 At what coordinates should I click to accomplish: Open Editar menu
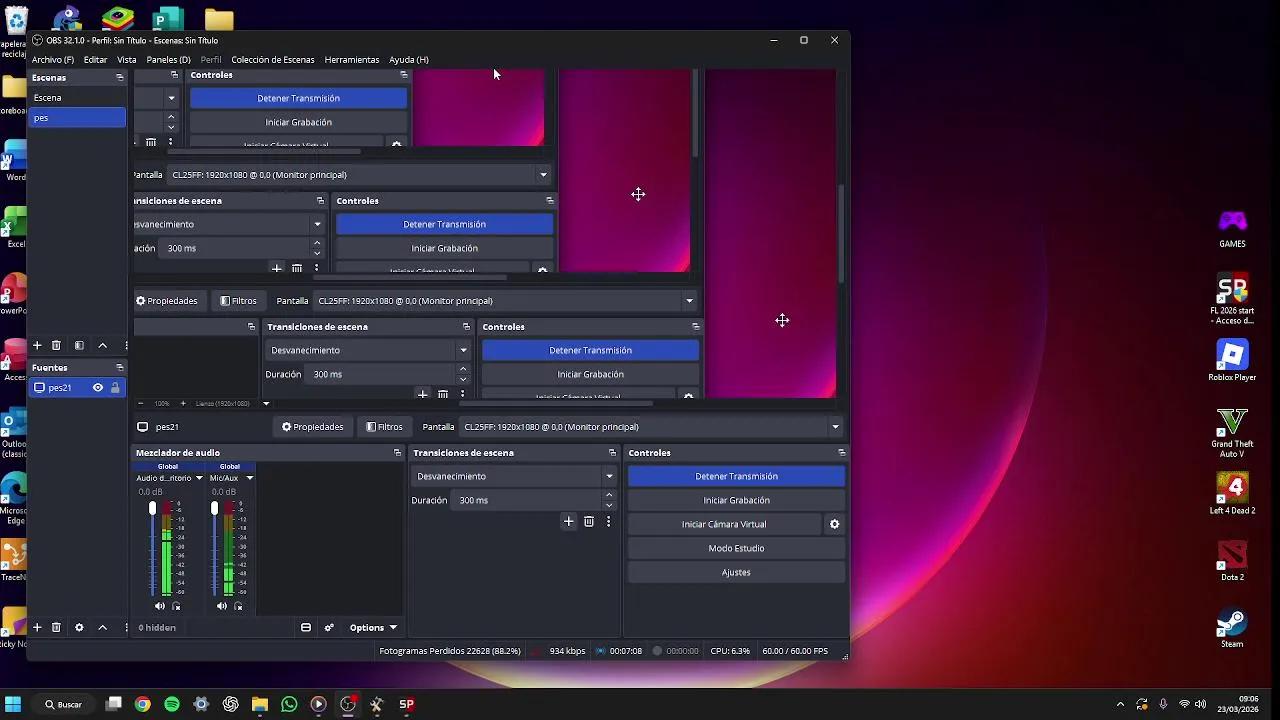point(95,59)
